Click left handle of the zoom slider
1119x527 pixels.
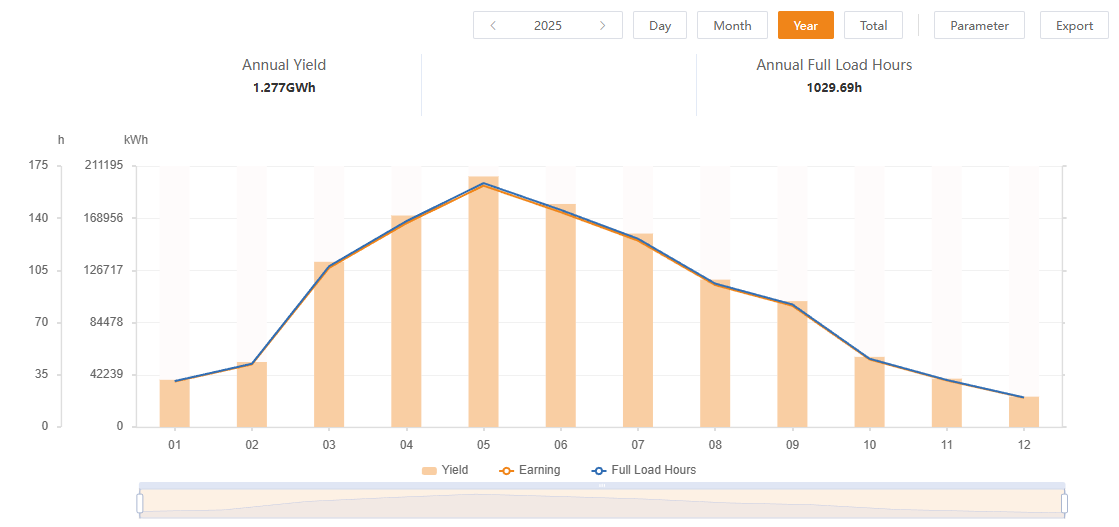[x=140, y=502]
